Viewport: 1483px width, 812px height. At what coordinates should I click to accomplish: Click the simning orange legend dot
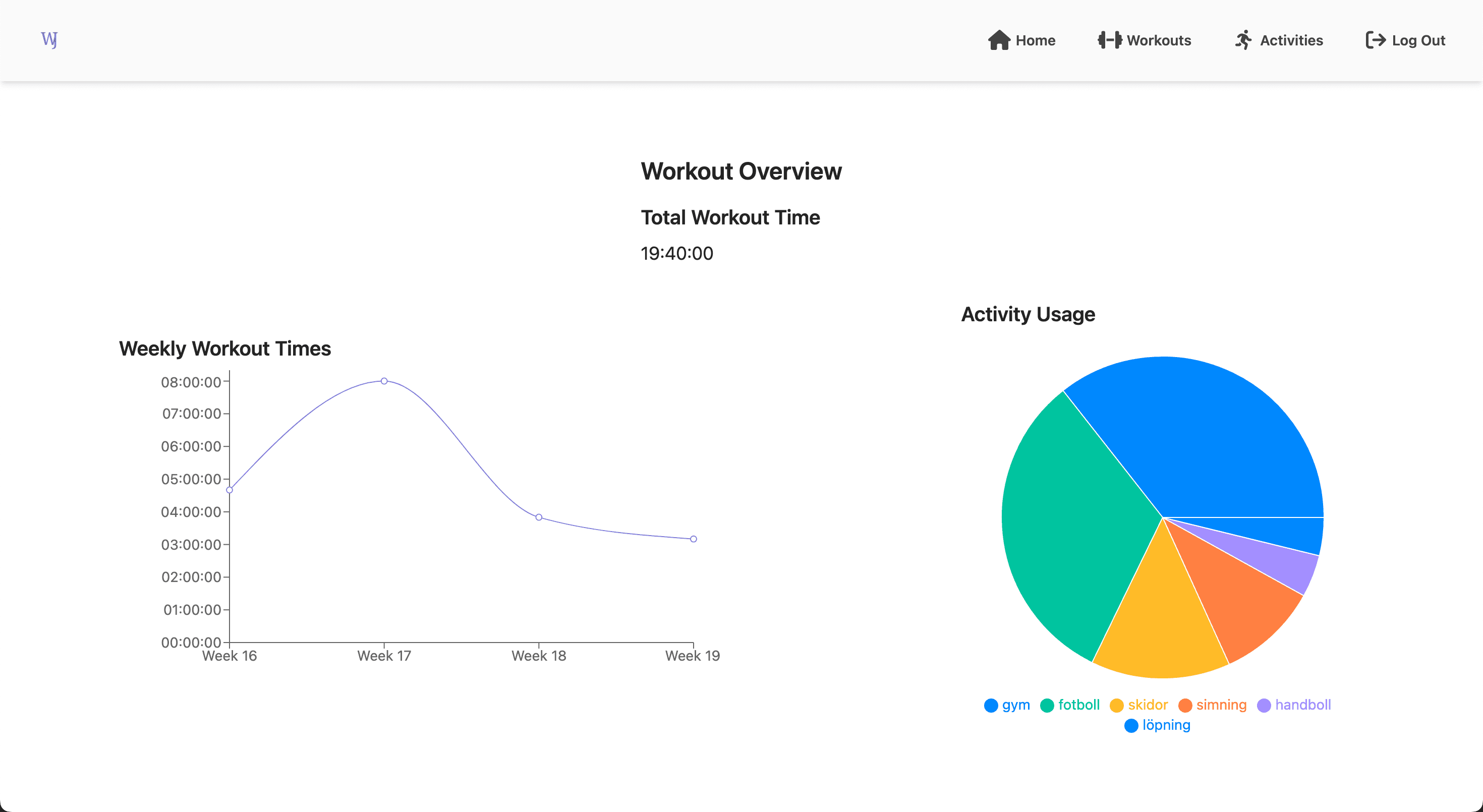pos(1185,706)
